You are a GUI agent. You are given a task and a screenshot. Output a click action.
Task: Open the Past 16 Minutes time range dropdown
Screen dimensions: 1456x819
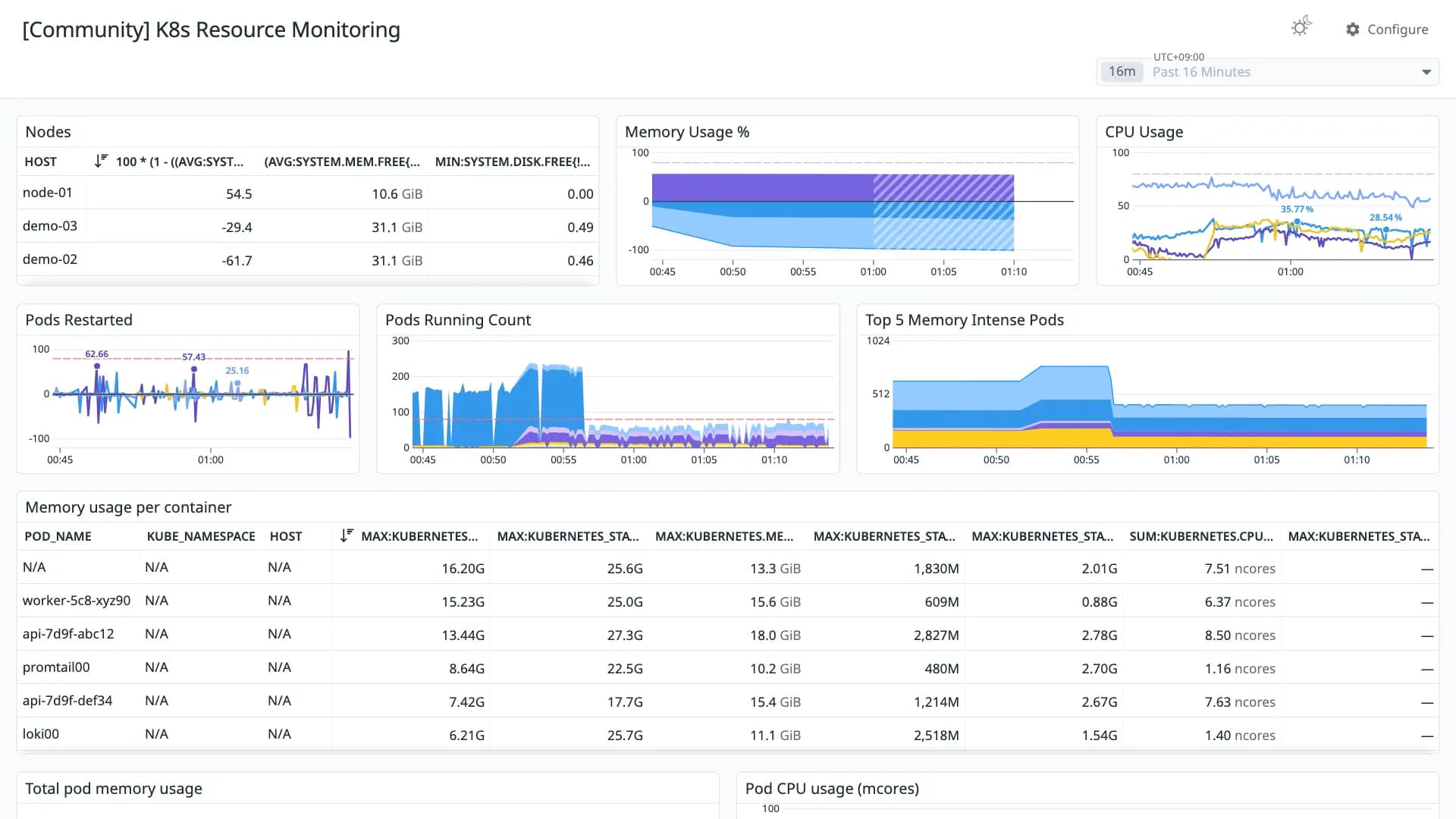1268,72
